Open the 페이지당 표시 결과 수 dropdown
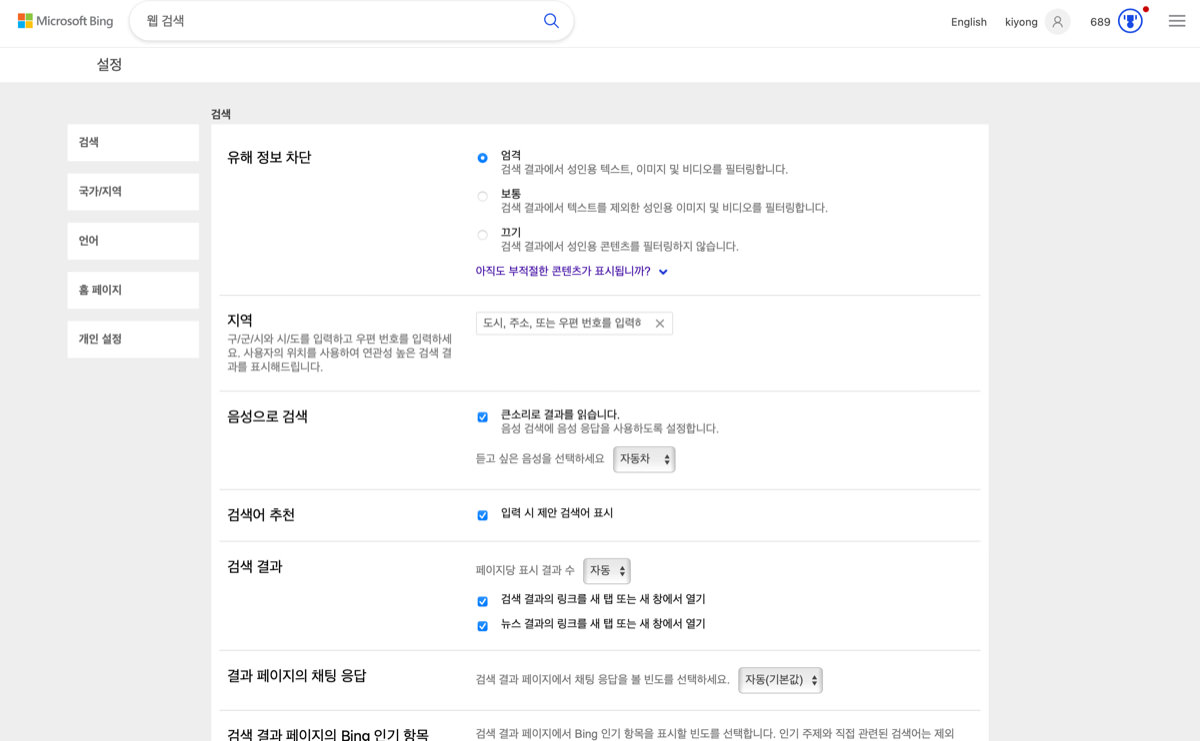The width and height of the screenshot is (1200, 741). click(x=606, y=571)
